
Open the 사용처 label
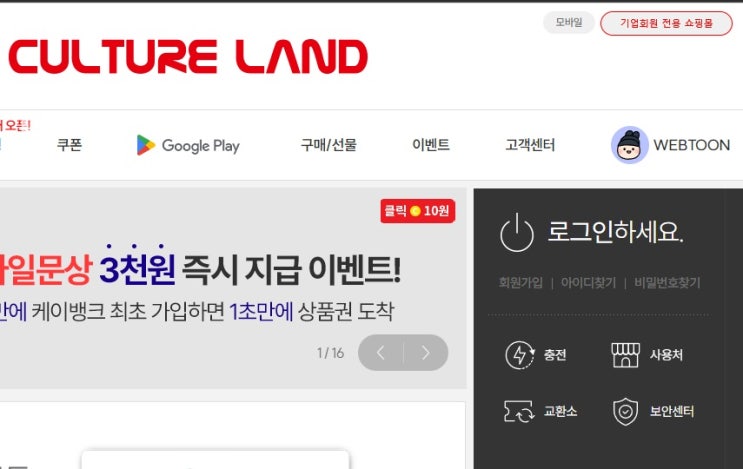tap(666, 355)
